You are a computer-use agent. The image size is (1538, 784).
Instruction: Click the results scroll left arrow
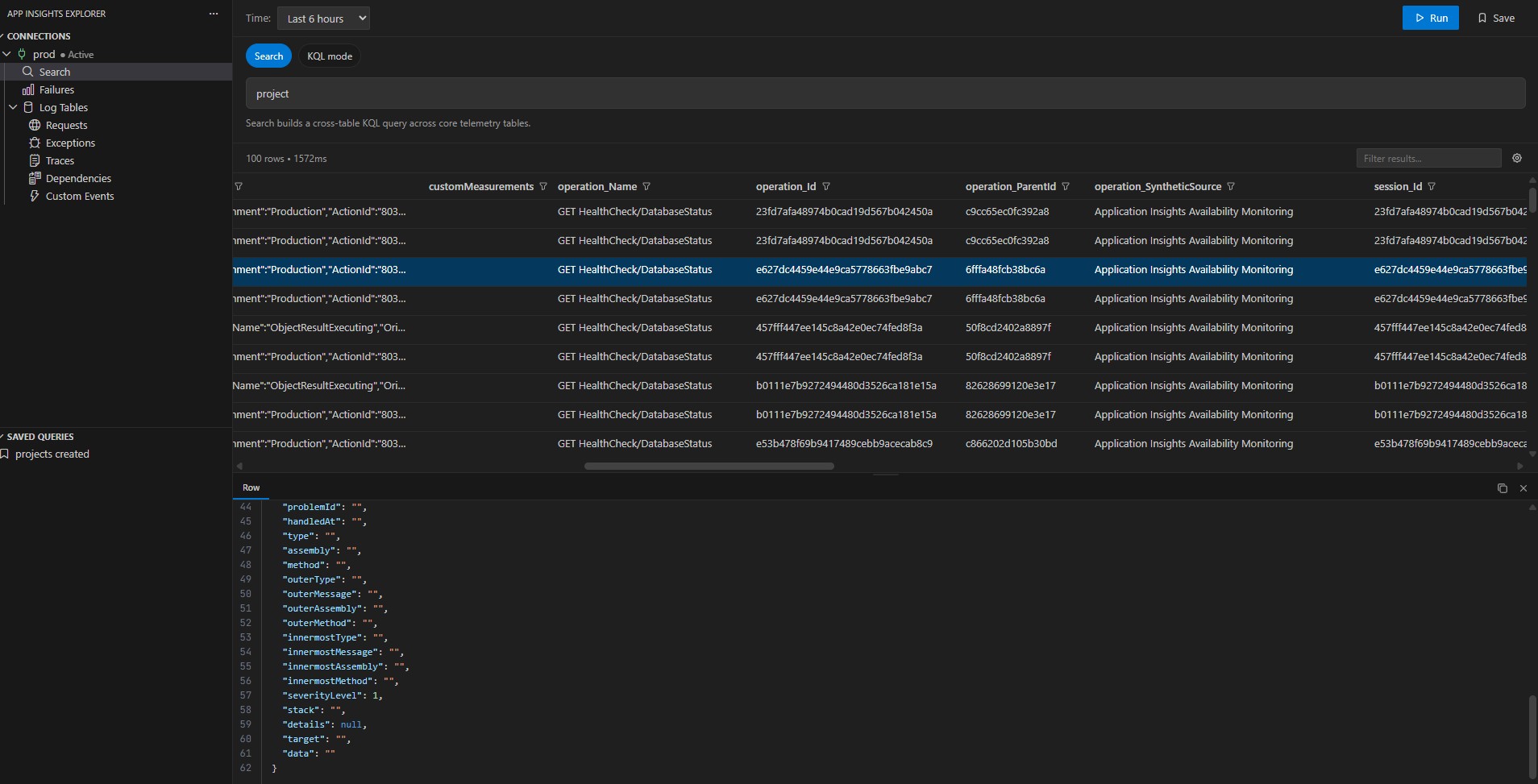(239, 466)
